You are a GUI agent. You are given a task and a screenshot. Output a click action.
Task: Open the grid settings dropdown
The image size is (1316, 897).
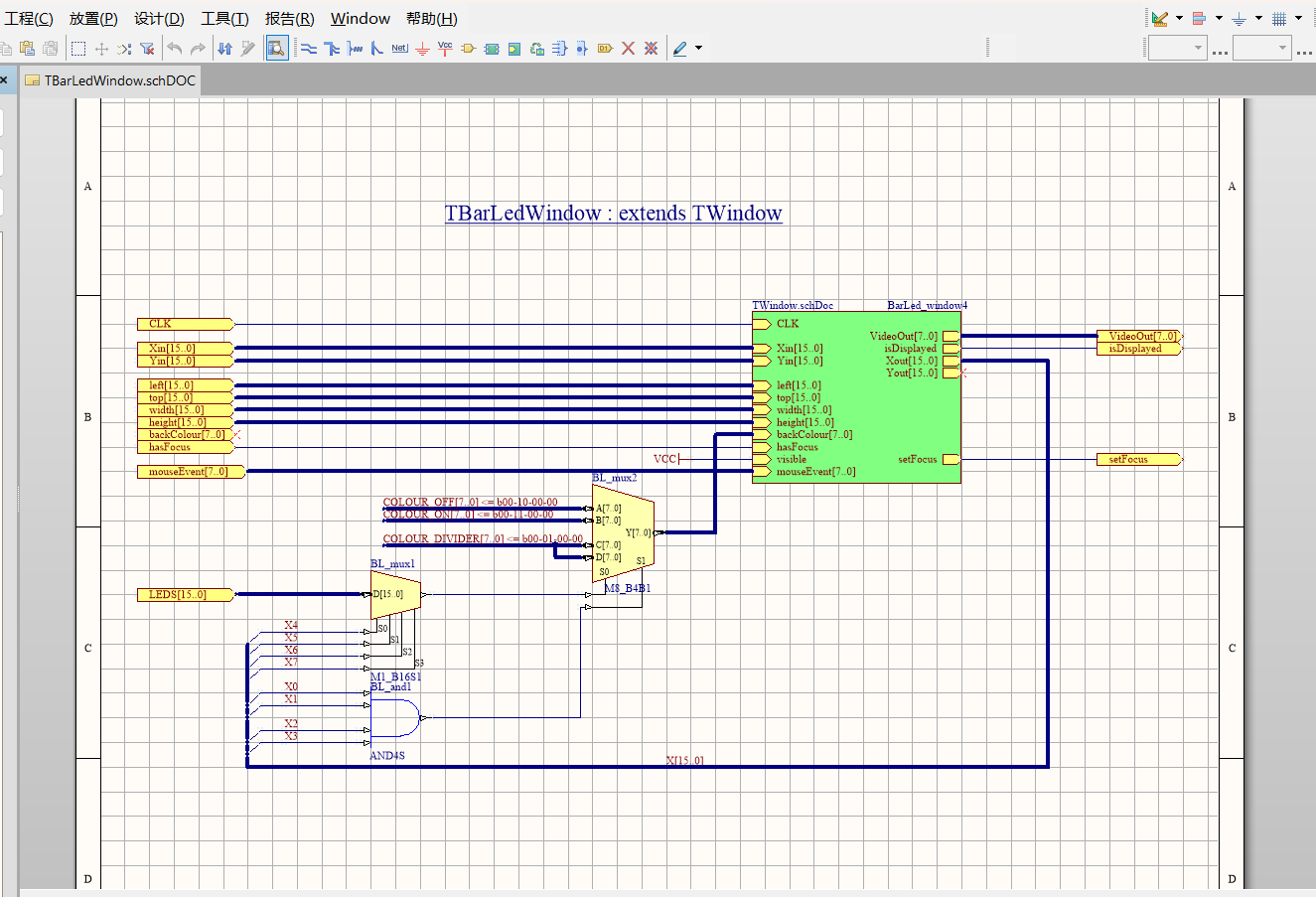point(1298,18)
